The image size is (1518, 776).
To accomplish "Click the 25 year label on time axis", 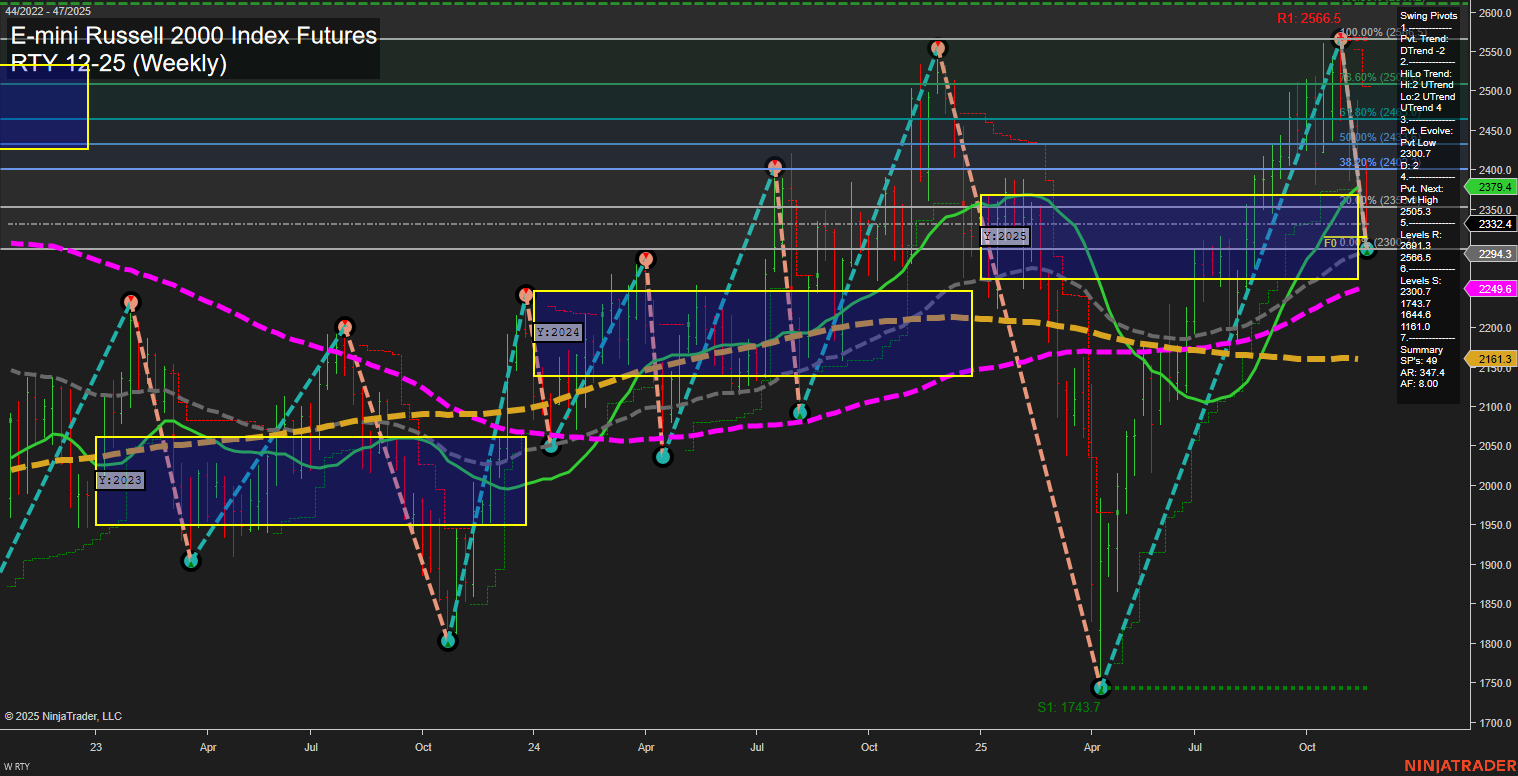I will tap(980, 747).
